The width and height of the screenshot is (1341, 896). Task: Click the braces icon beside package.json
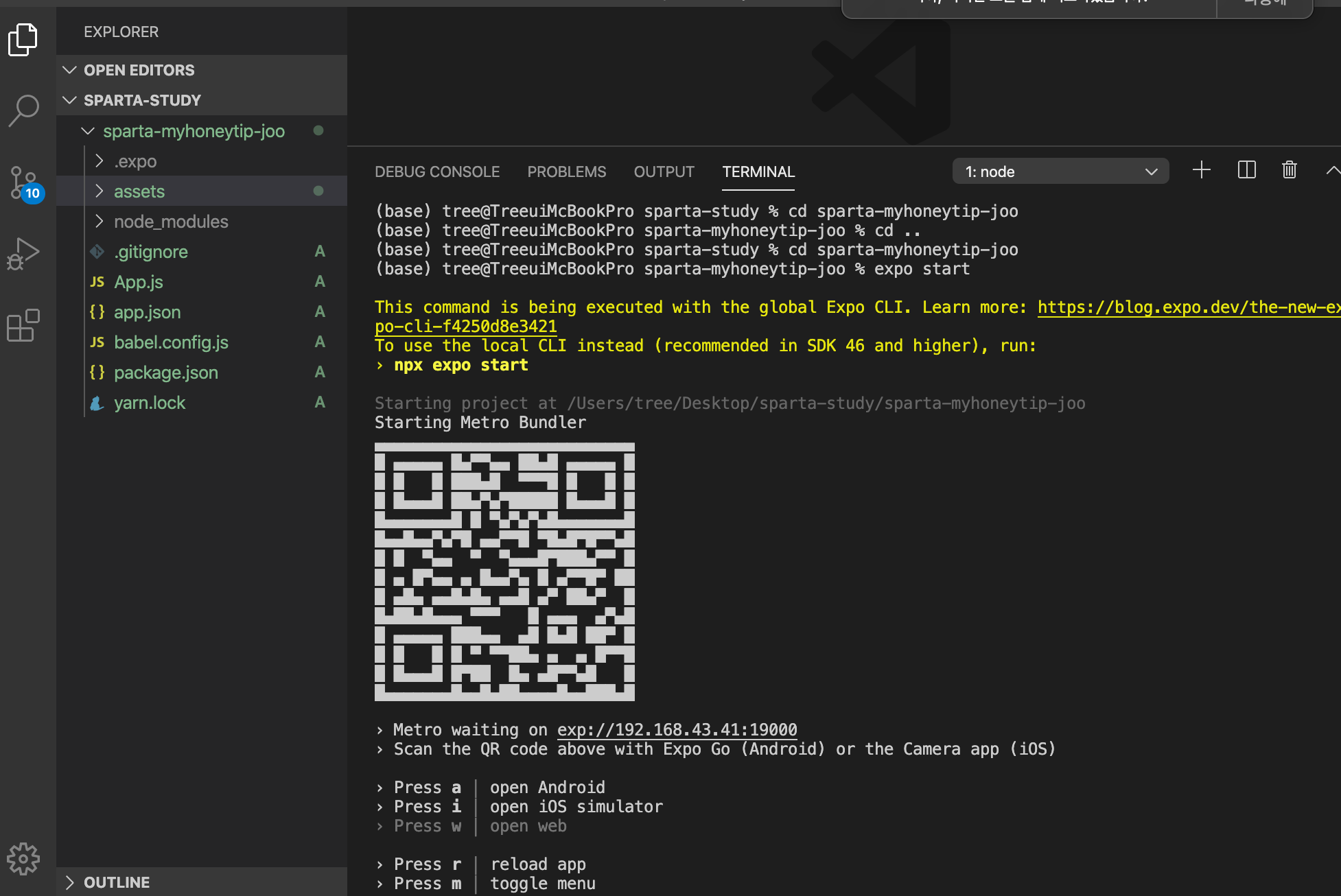point(97,373)
